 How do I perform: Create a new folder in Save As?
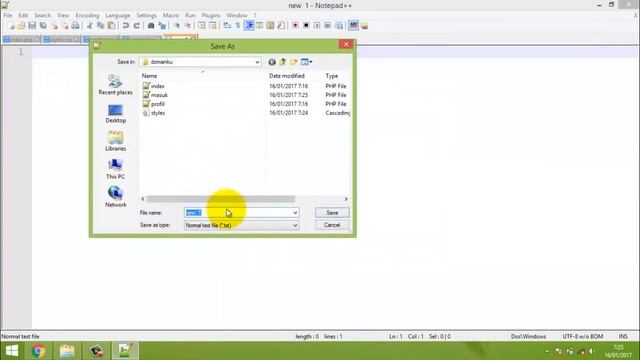click(x=293, y=62)
